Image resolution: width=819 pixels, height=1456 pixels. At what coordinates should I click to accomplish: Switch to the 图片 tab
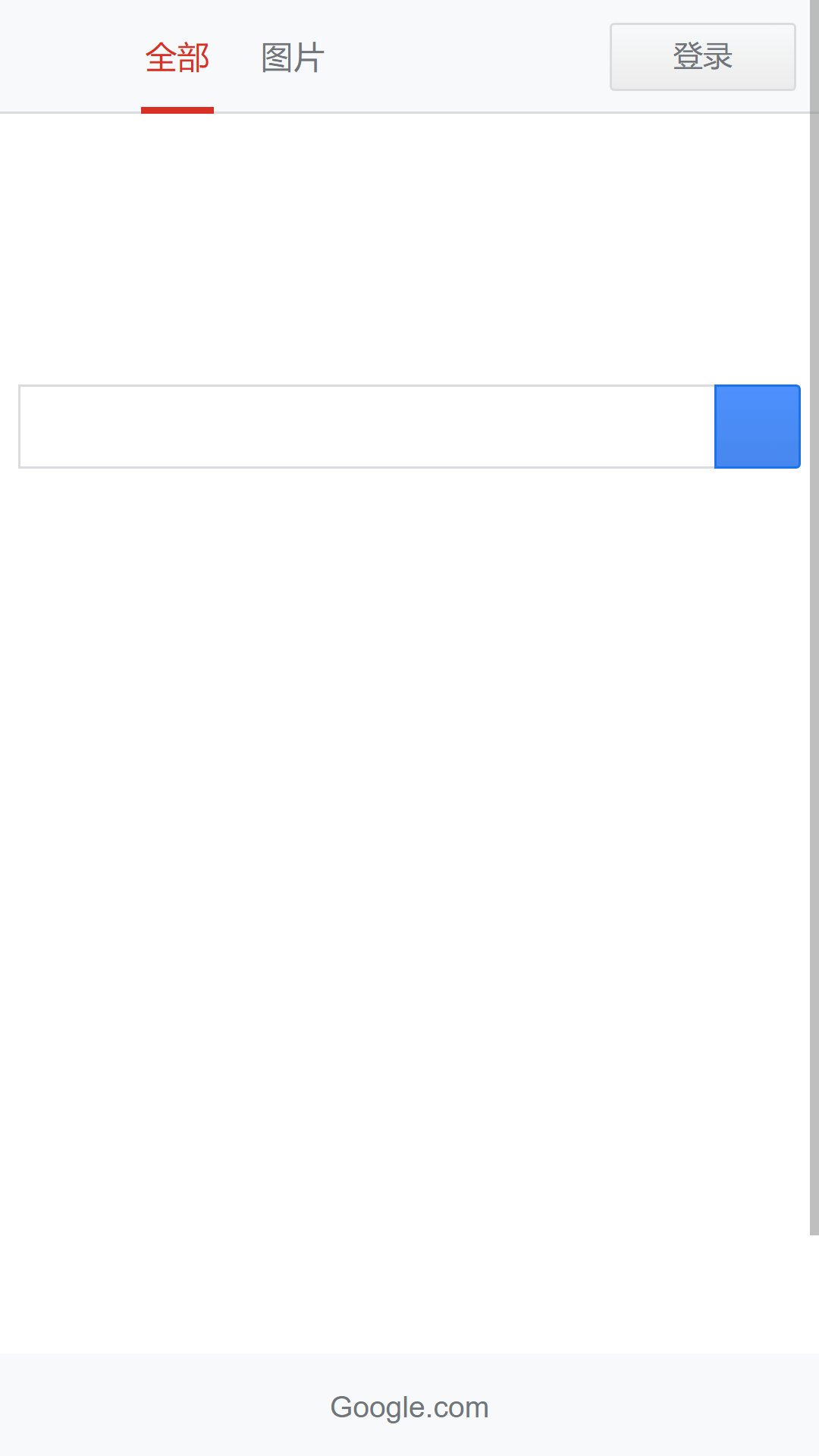point(293,58)
